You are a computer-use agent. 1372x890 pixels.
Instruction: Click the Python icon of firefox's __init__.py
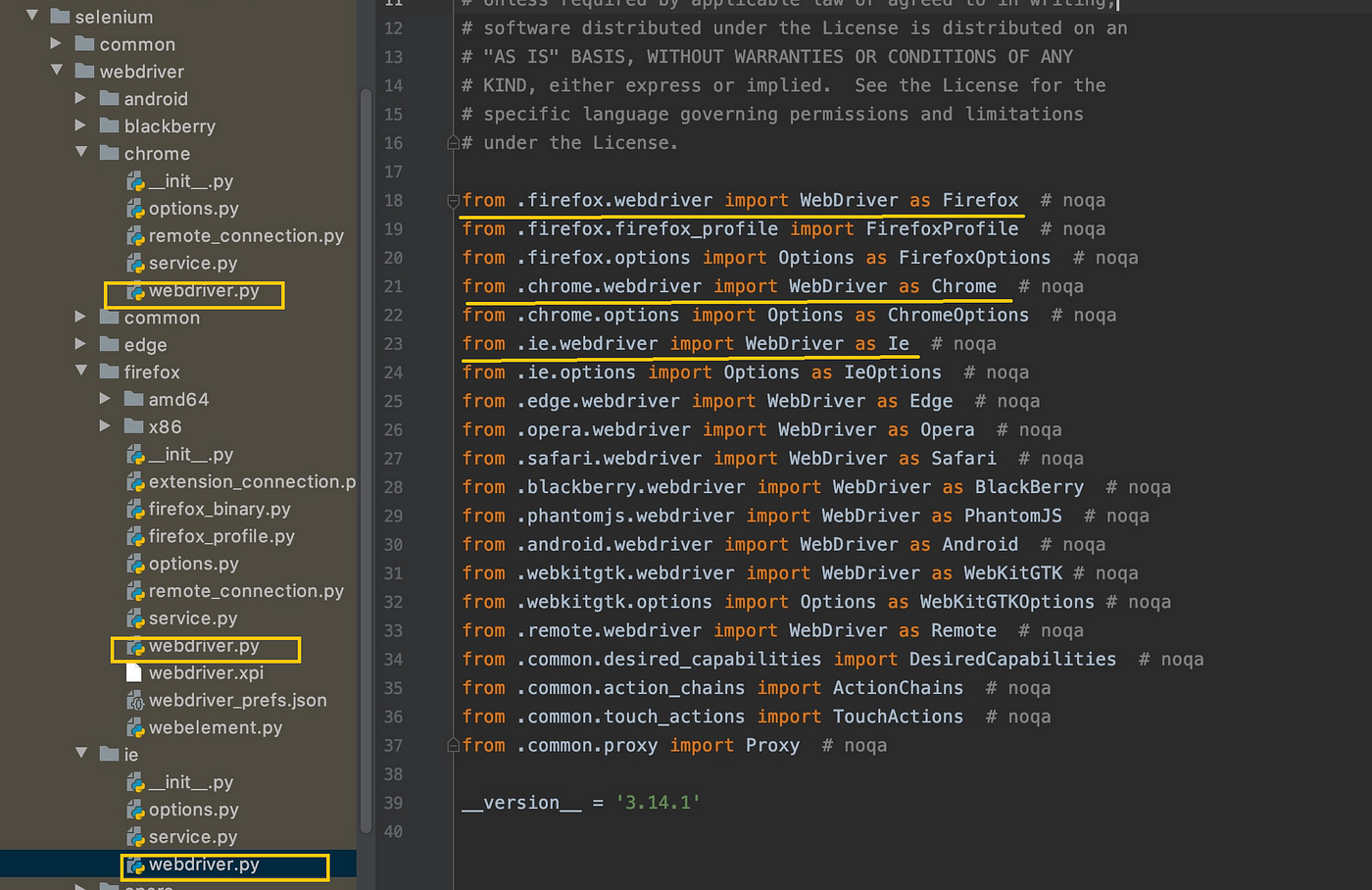[x=136, y=455]
